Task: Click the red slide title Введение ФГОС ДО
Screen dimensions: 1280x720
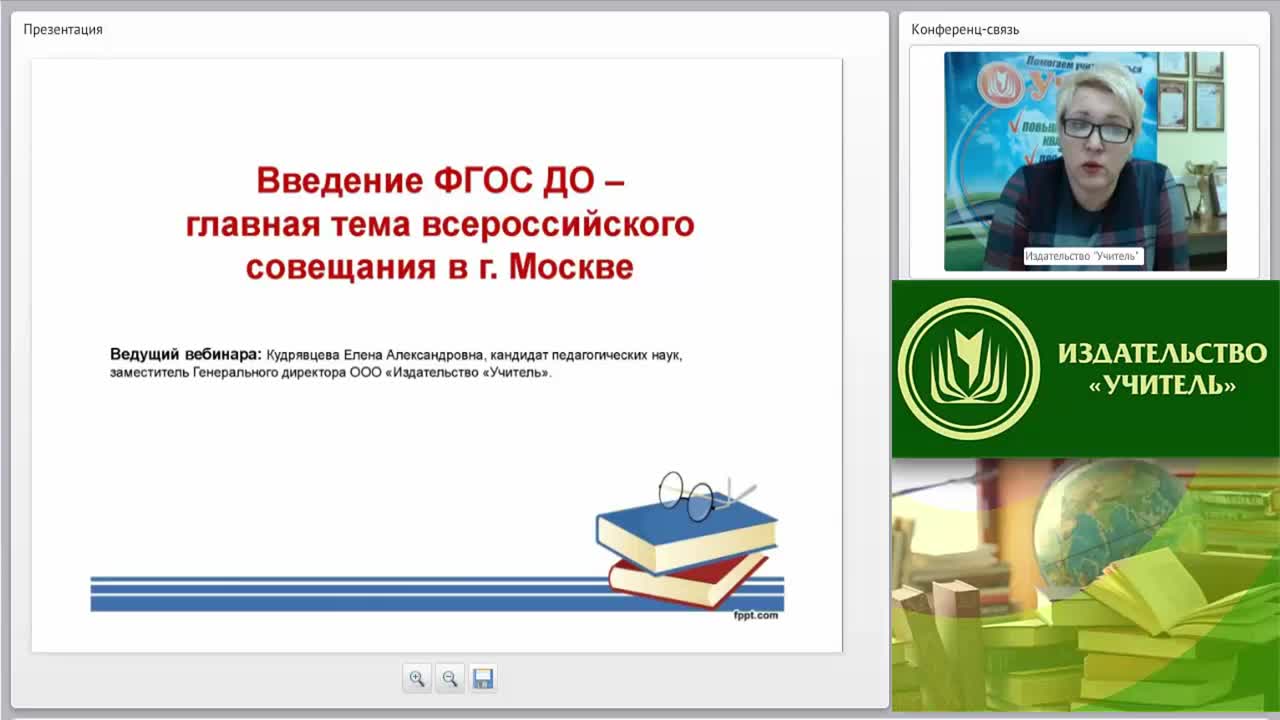Action: pos(440,181)
